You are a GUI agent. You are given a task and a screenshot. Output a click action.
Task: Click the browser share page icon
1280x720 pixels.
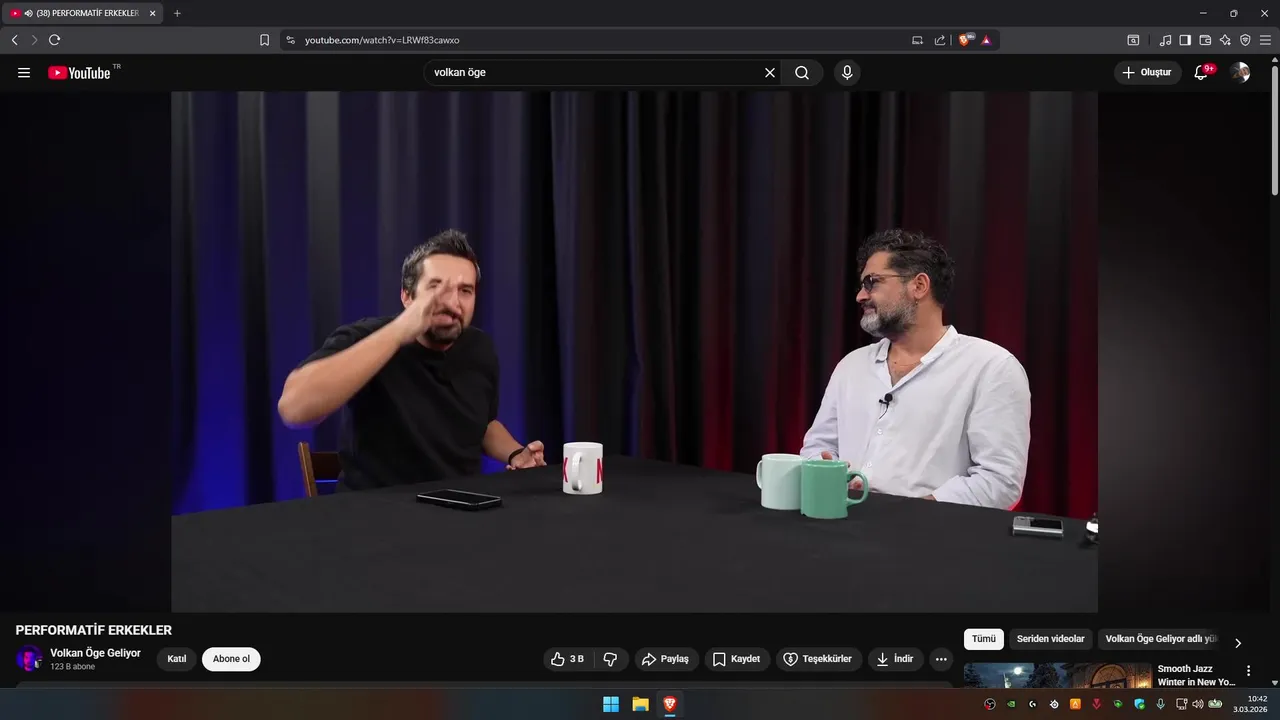point(940,40)
